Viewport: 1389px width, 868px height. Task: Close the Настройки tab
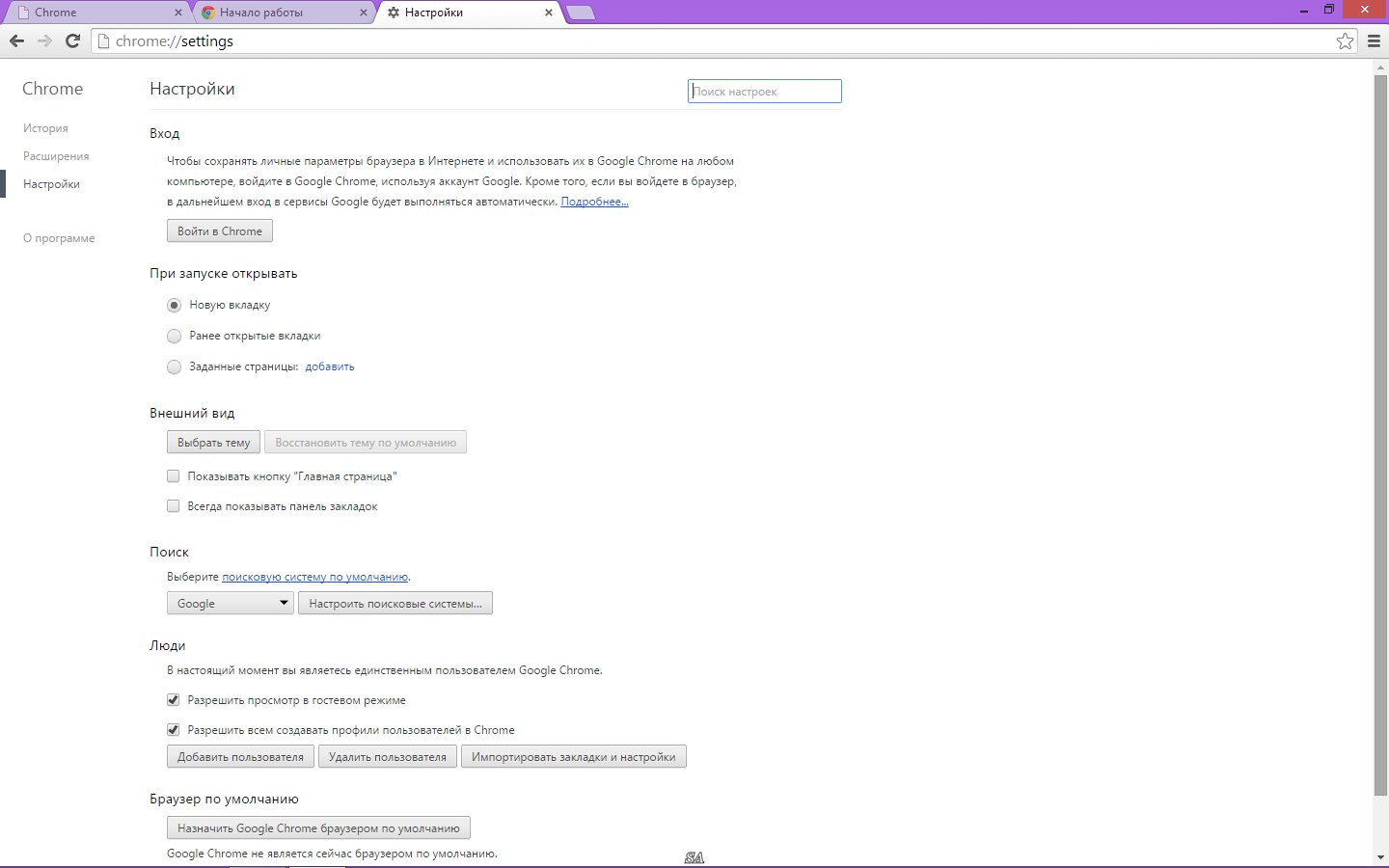pos(549,13)
